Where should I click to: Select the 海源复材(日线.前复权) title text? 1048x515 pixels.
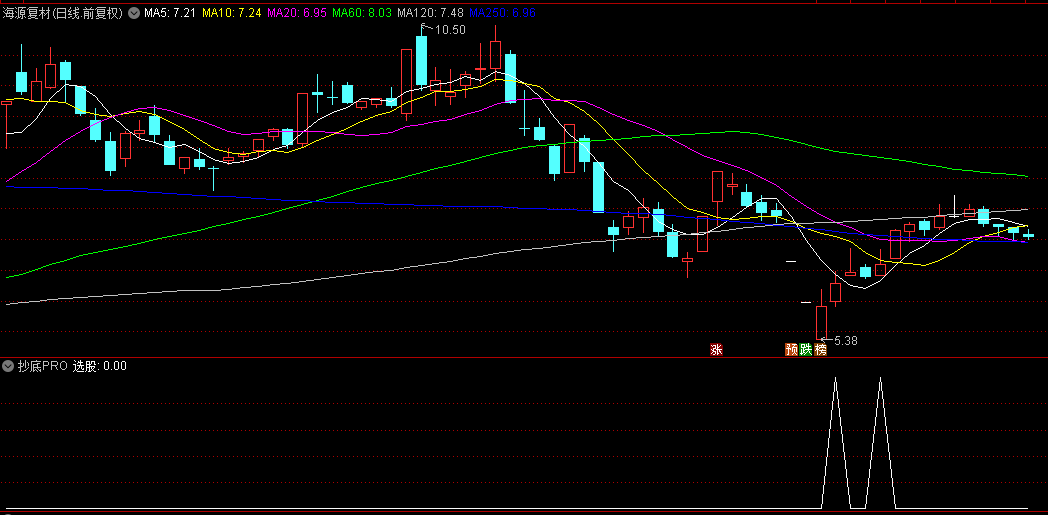coord(63,13)
